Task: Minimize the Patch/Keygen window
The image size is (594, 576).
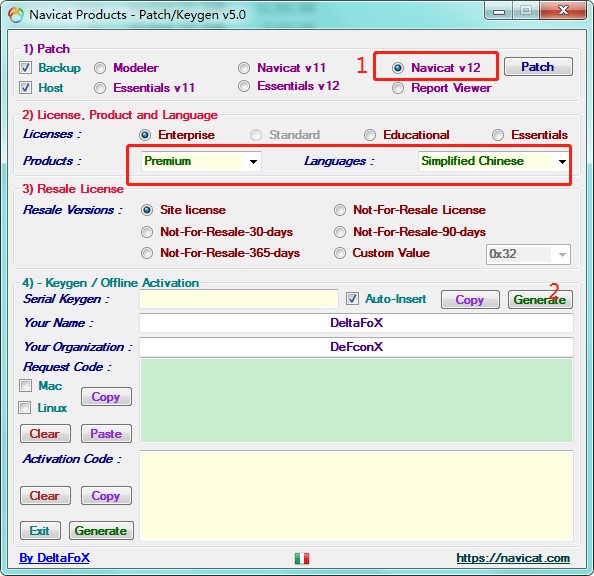Action: click(499, 11)
